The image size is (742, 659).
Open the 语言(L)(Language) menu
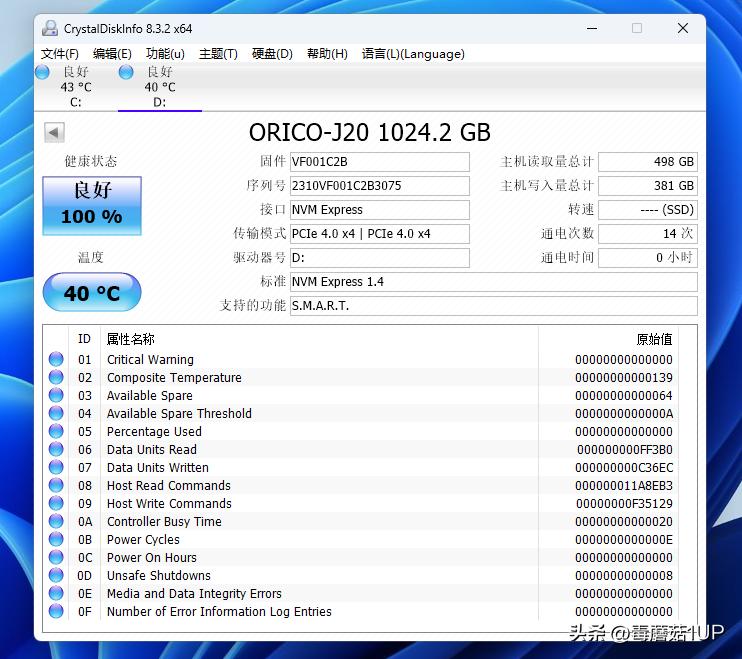[x=413, y=54]
